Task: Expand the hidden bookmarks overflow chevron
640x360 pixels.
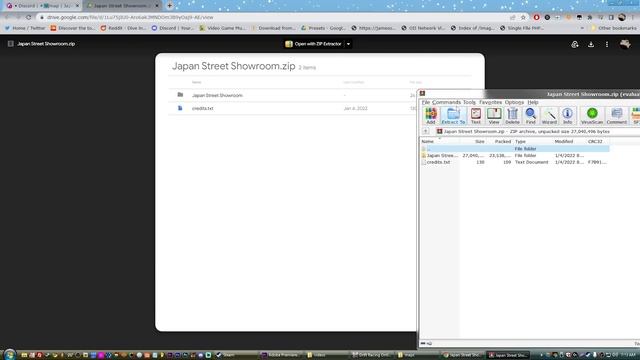Action: 582,28
